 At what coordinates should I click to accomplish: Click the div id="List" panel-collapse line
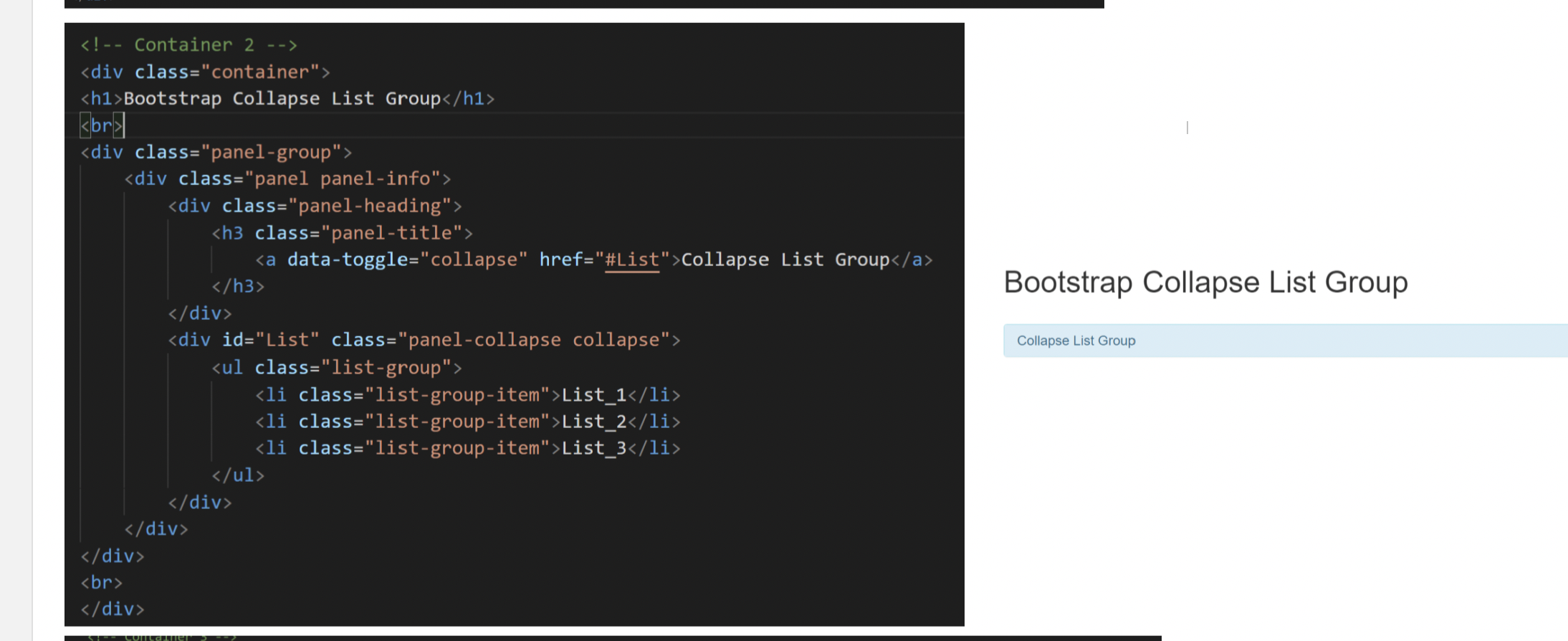pyautogui.click(x=424, y=340)
